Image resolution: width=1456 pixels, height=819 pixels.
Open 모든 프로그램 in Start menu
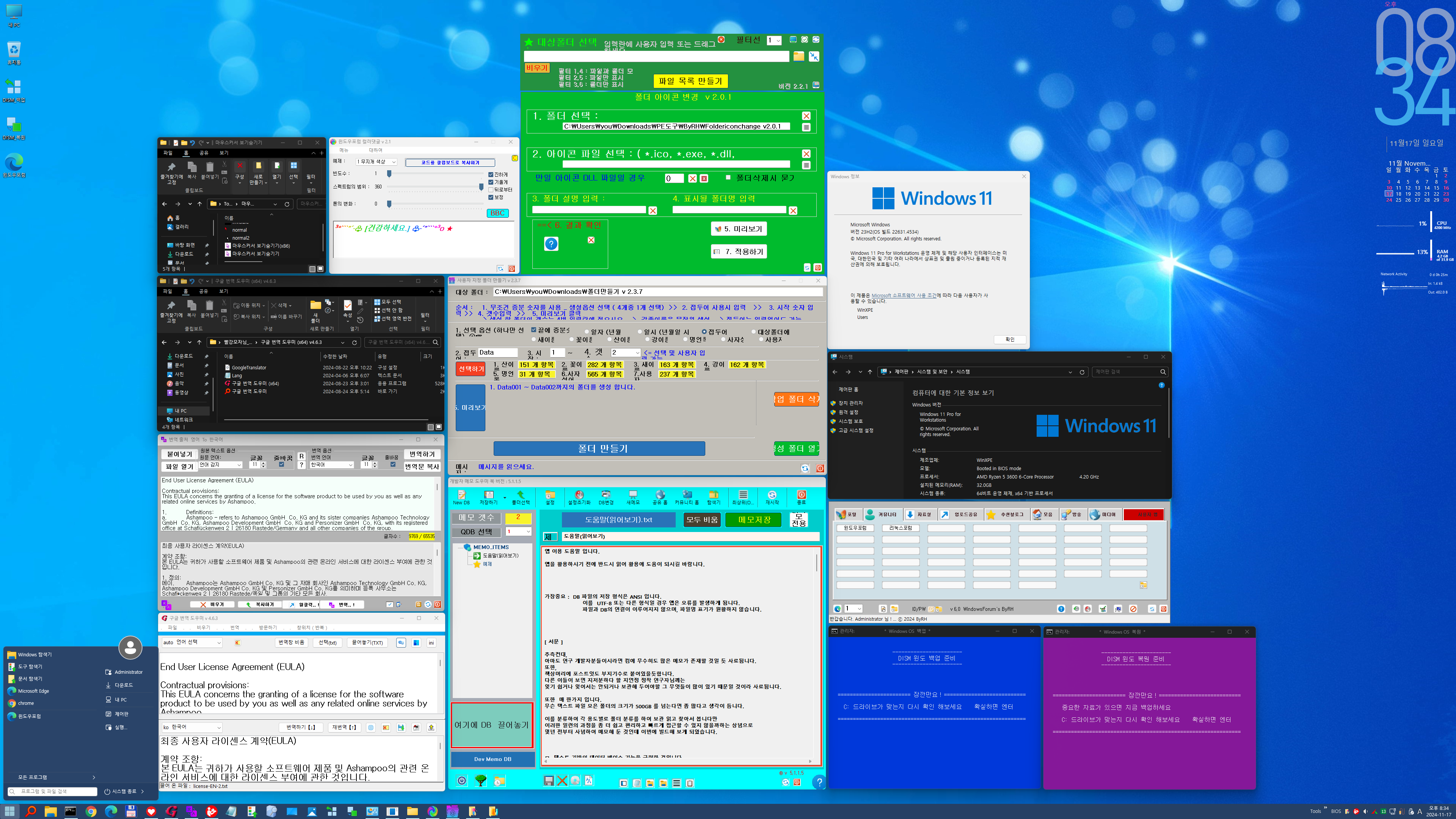[52, 777]
